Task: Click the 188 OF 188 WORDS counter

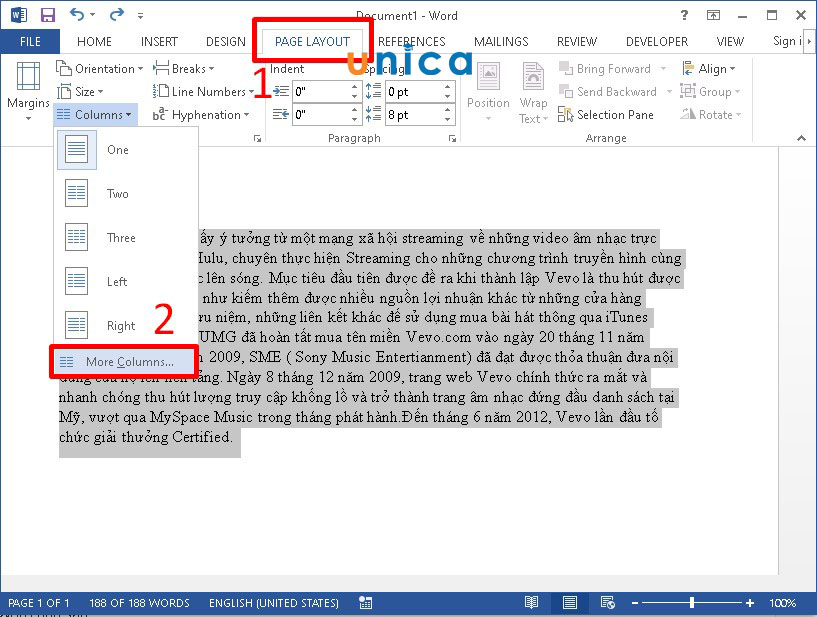Action: click(x=139, y=603)
